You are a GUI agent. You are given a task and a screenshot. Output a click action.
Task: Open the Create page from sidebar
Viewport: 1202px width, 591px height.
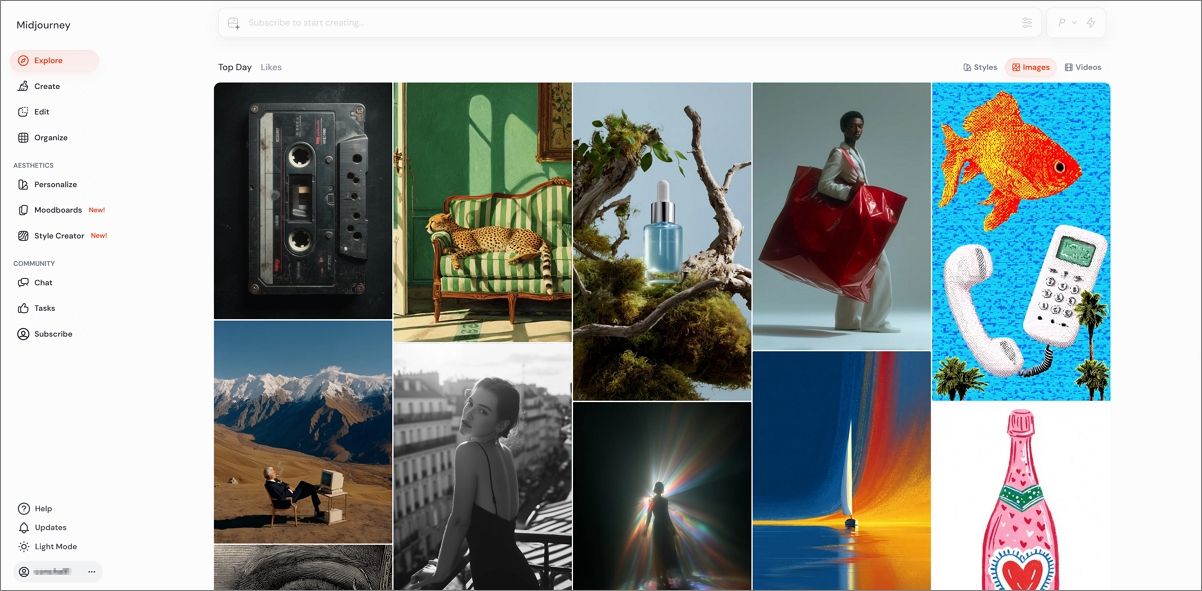(46, 86)
